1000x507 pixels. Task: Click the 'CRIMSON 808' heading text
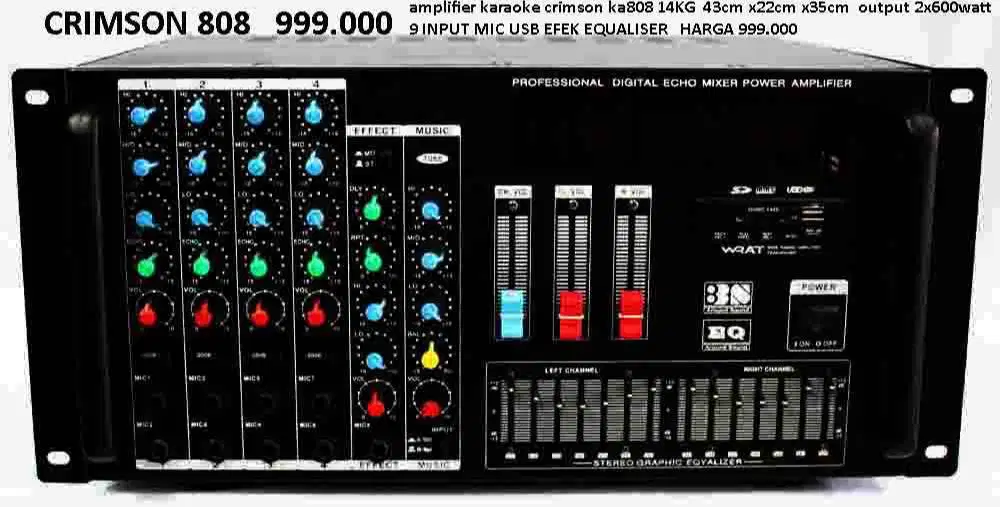pos(147,24)
